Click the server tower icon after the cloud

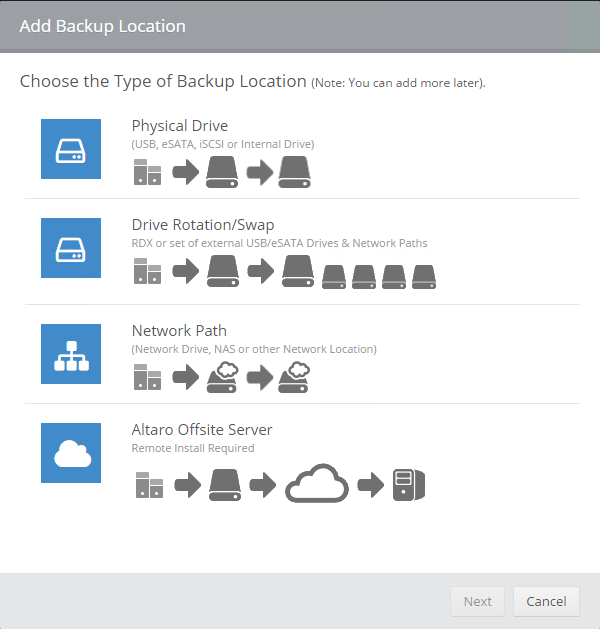point(409,485)
